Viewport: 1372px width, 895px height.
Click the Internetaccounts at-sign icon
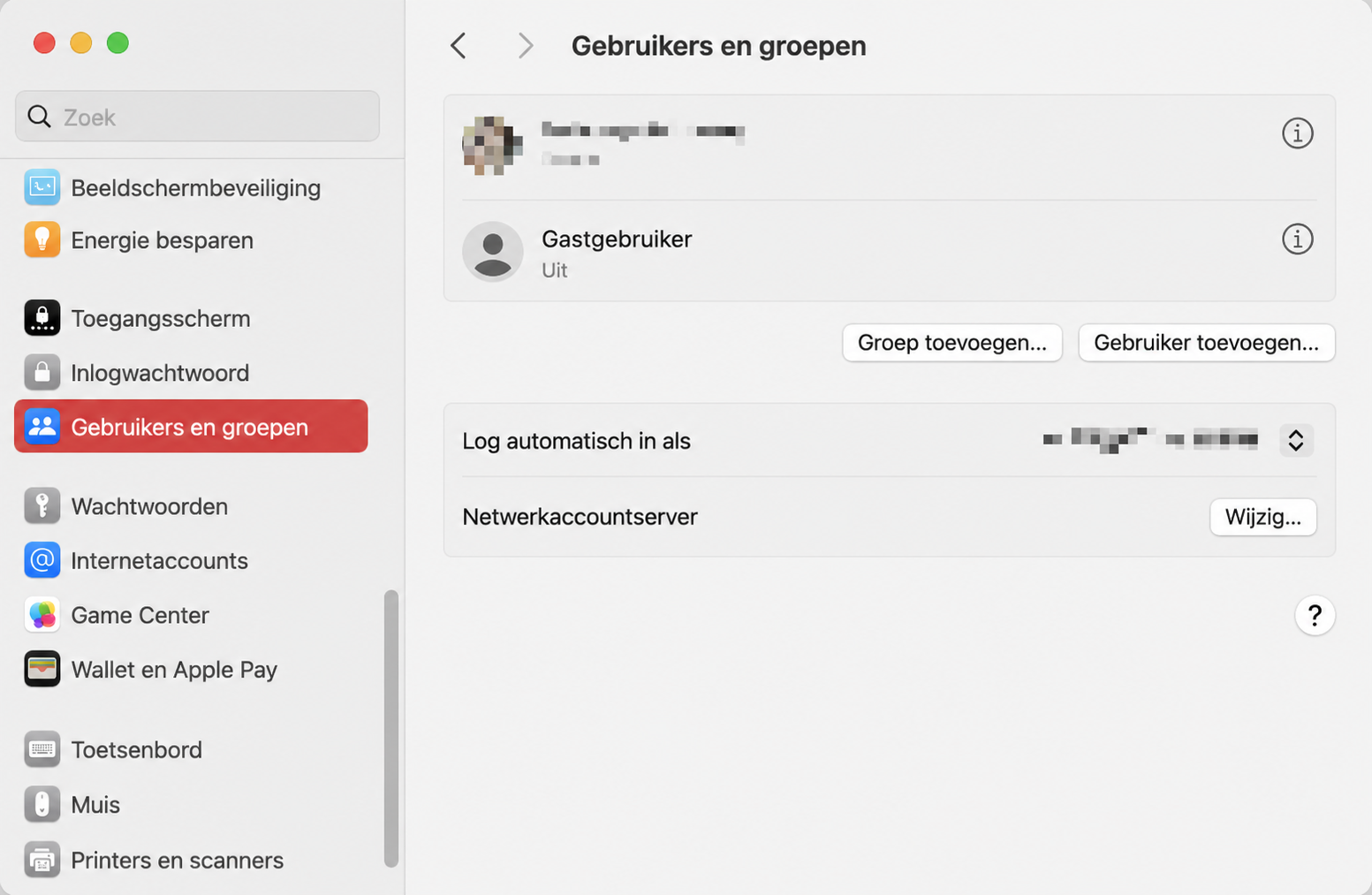click(x=42, y=560)
